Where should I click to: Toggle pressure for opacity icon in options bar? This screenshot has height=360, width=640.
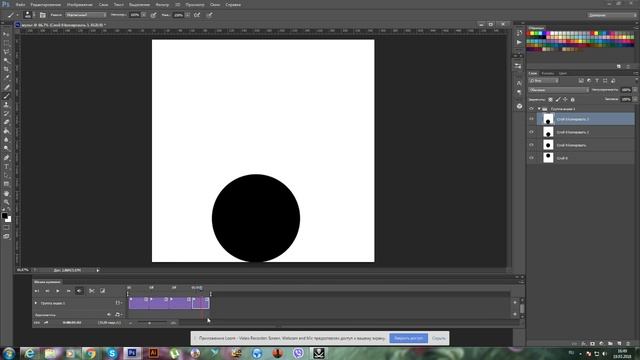click(x=153, y=15)
